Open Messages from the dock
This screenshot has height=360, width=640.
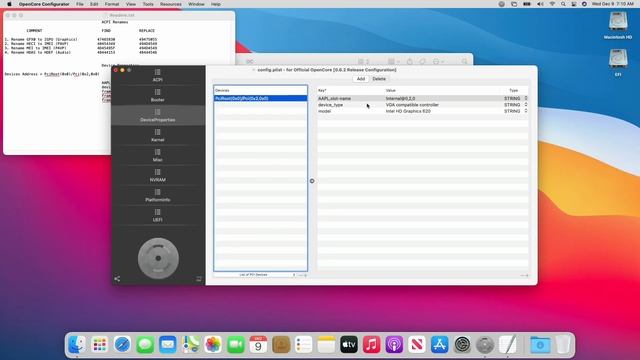pos(145,345)
